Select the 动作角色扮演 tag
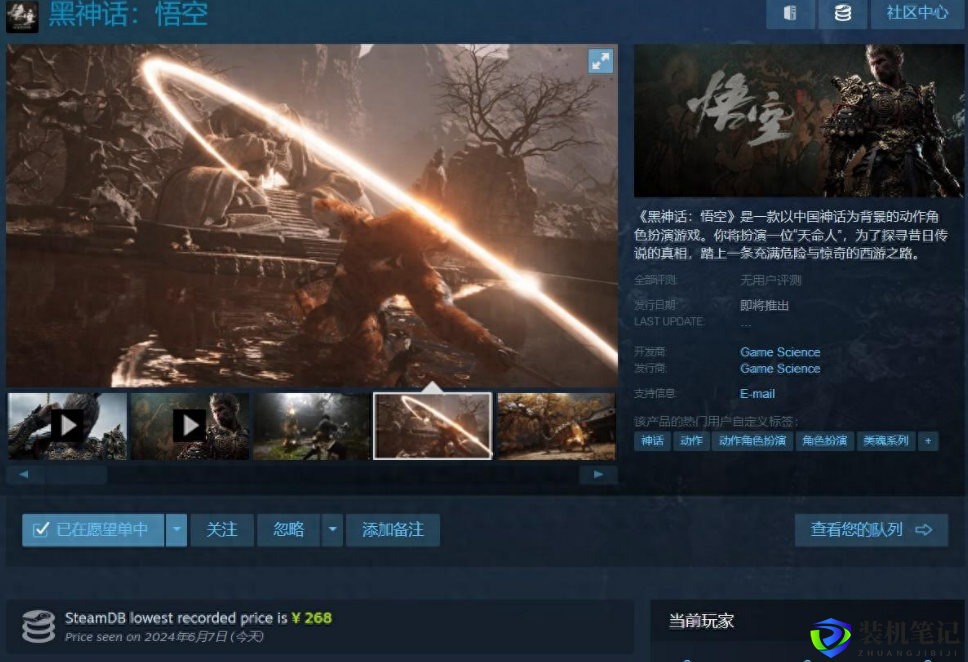This screenshot has width=968, height=662. 753,441
